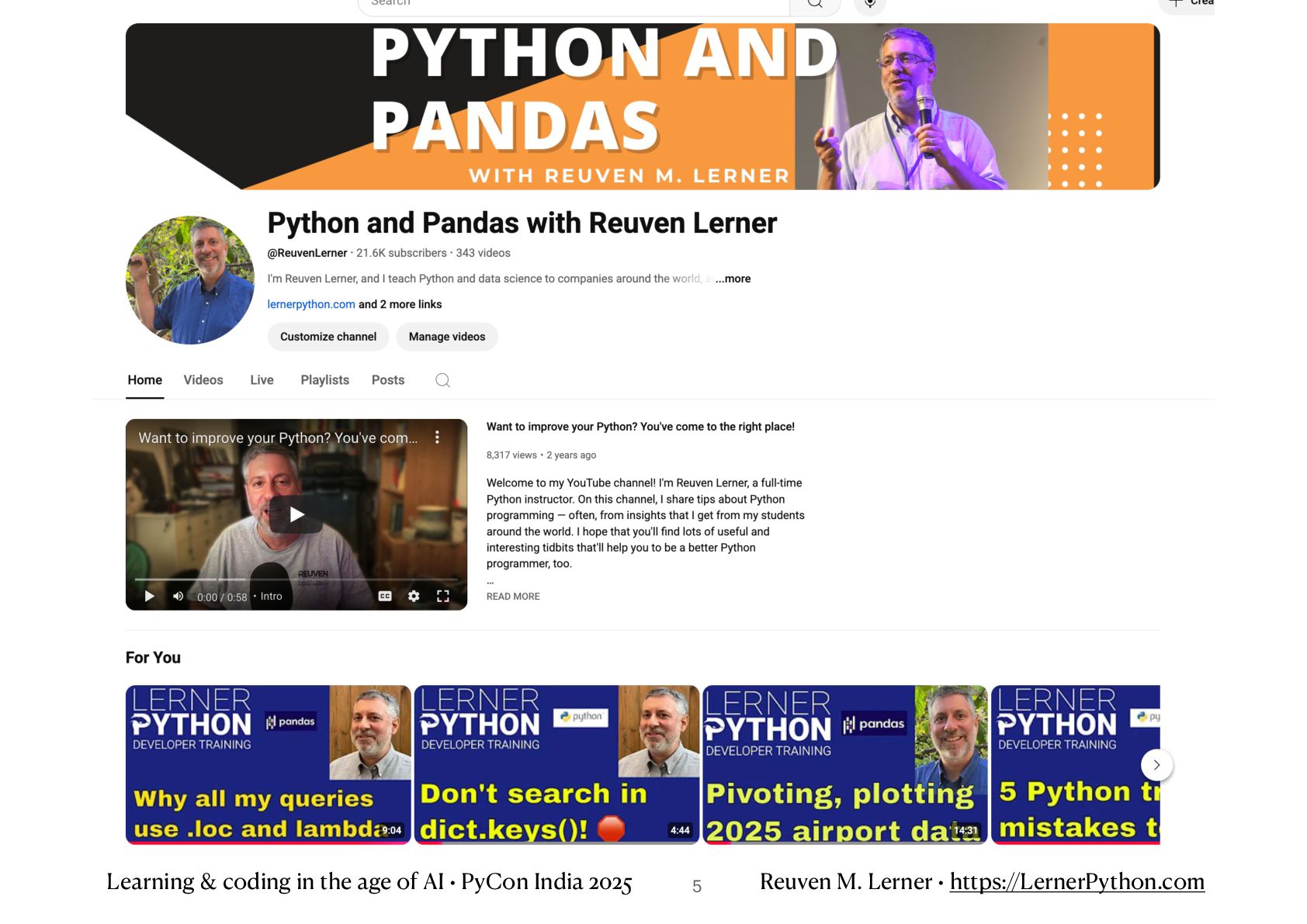Image resolution: width=1307 pixels, height=924 pixels.
Task: Click the '21.6K subscribers' text
Action: click(x=401, y=253)
